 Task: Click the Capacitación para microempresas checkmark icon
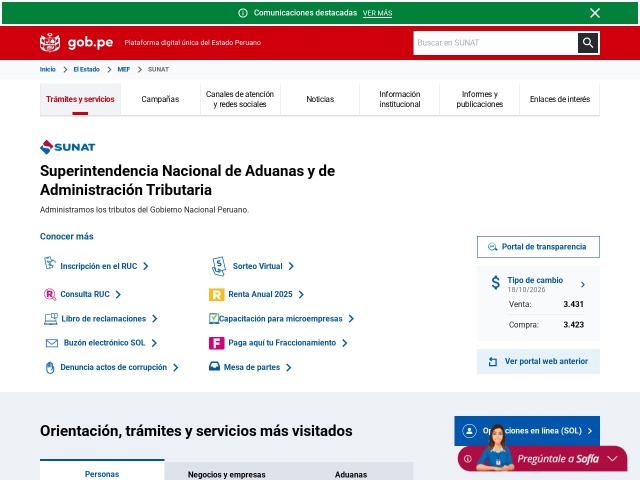213,318
